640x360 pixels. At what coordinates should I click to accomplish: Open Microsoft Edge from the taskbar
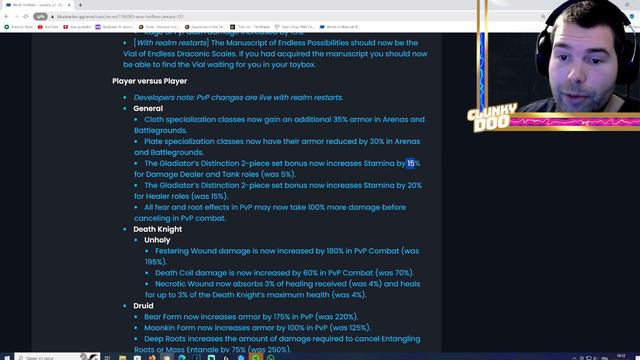click(182, 357)
